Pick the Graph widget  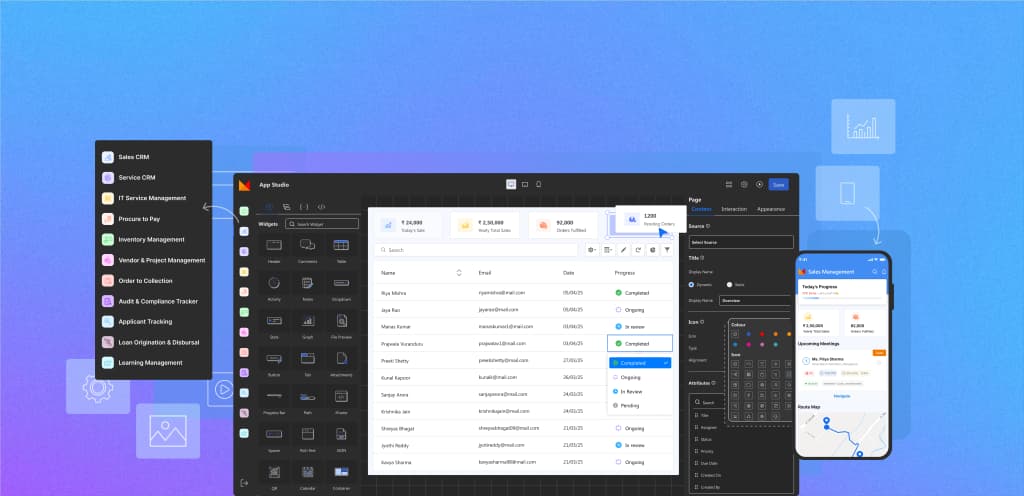pos(308,322)
